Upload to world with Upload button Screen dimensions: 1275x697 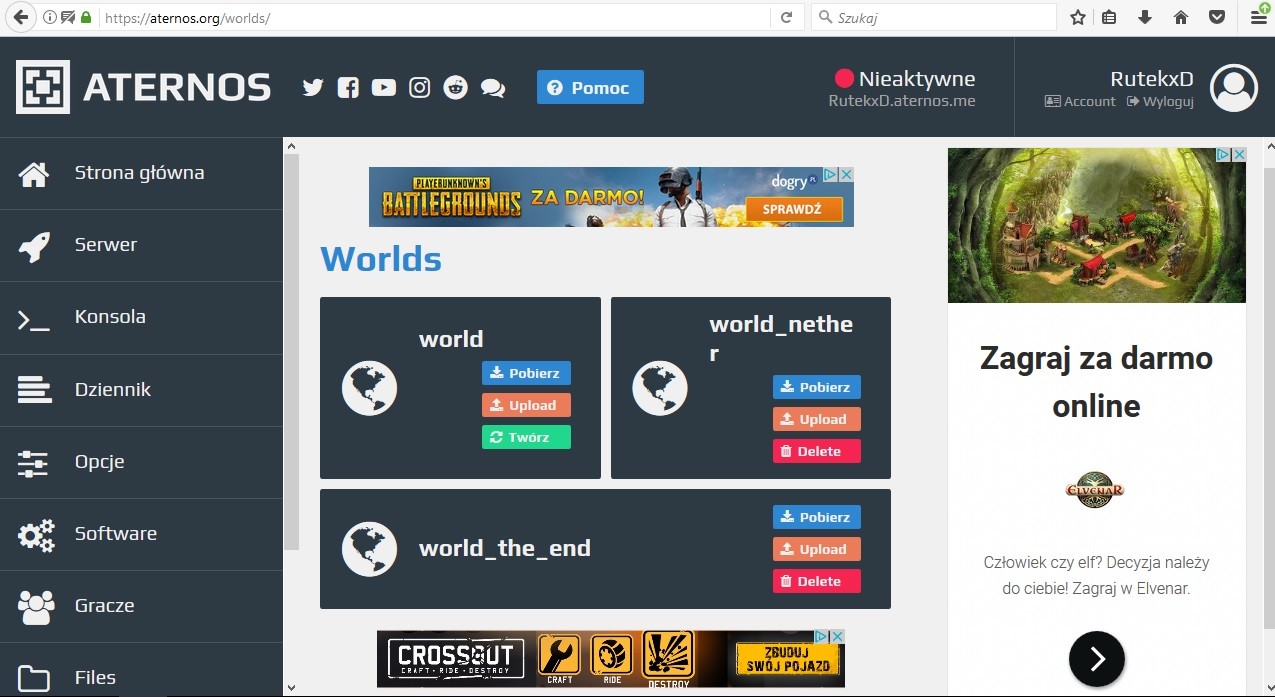click(526, 405)
